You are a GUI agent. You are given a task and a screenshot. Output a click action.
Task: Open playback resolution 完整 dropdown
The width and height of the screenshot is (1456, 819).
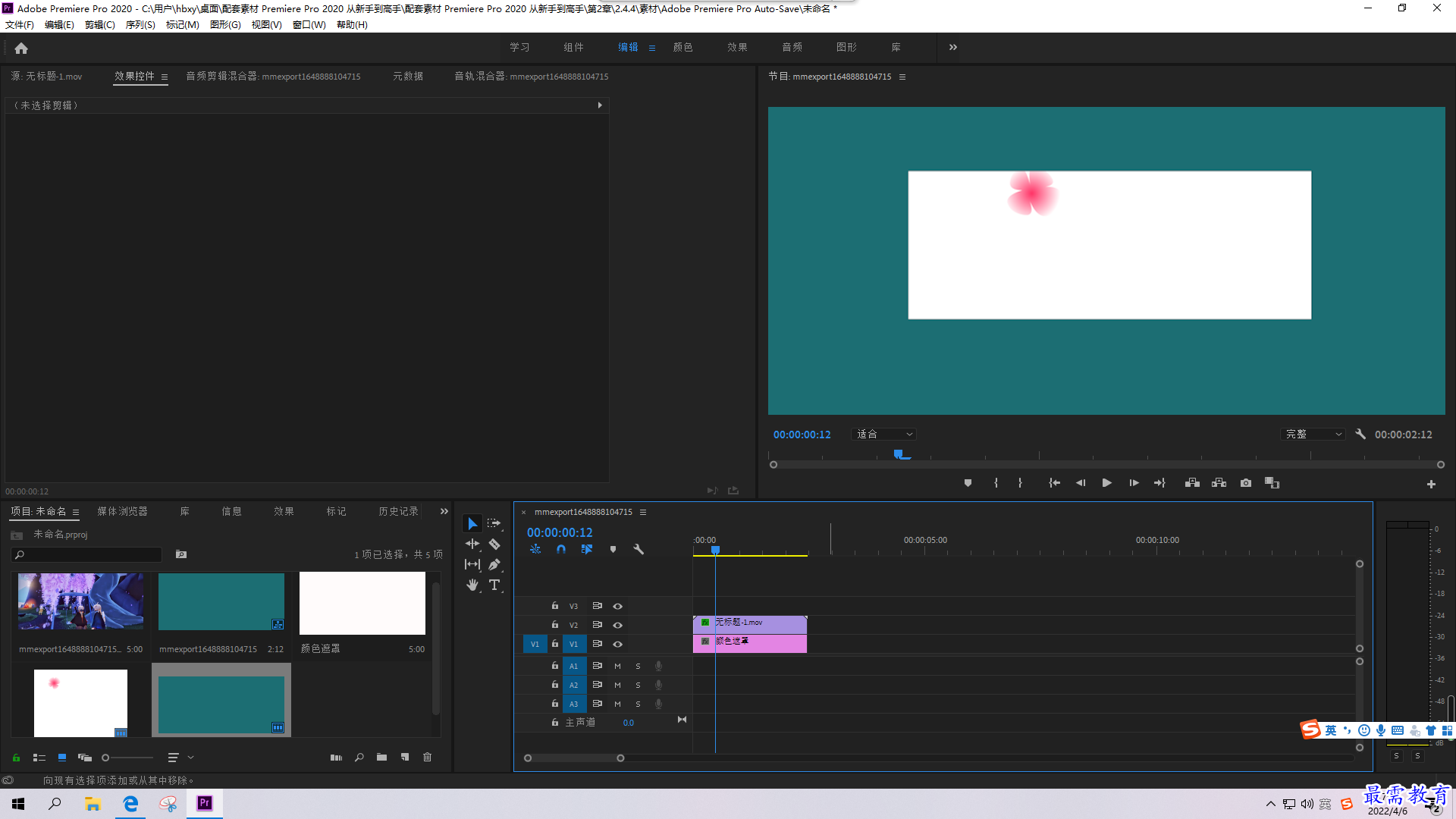tap(1313, 435)
